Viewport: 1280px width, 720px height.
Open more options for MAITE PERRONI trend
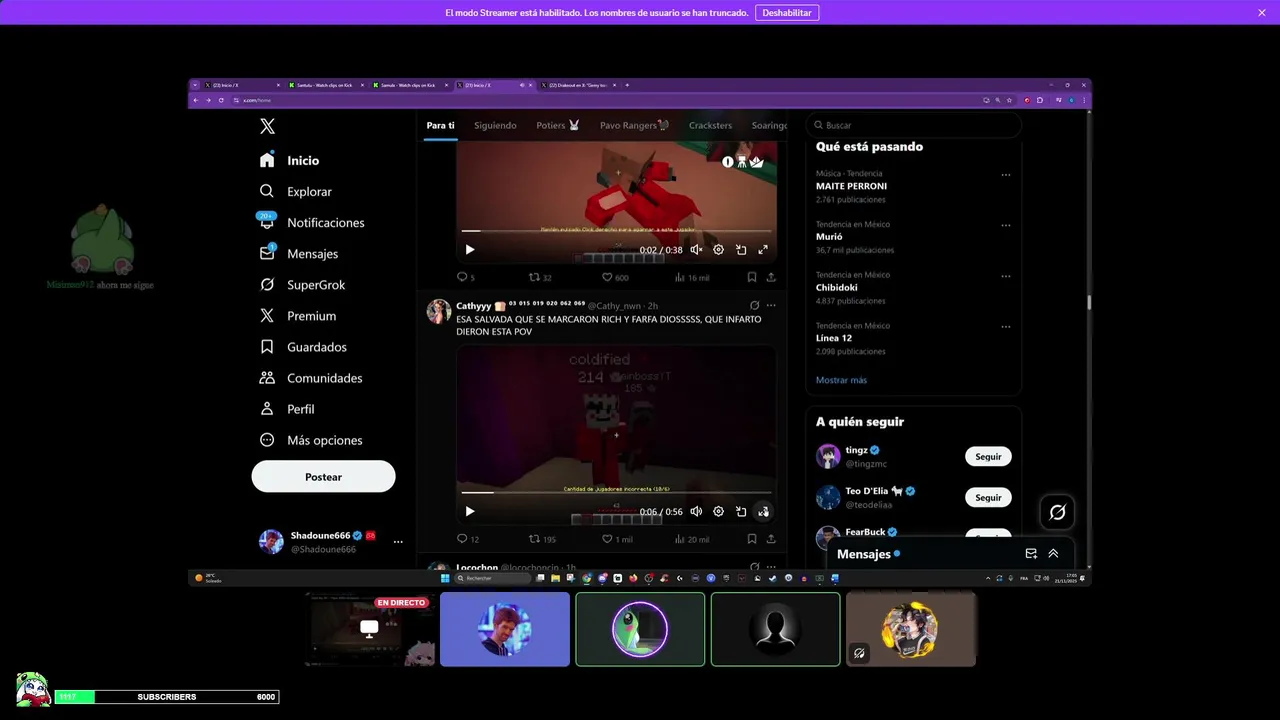click(1006, 175)
